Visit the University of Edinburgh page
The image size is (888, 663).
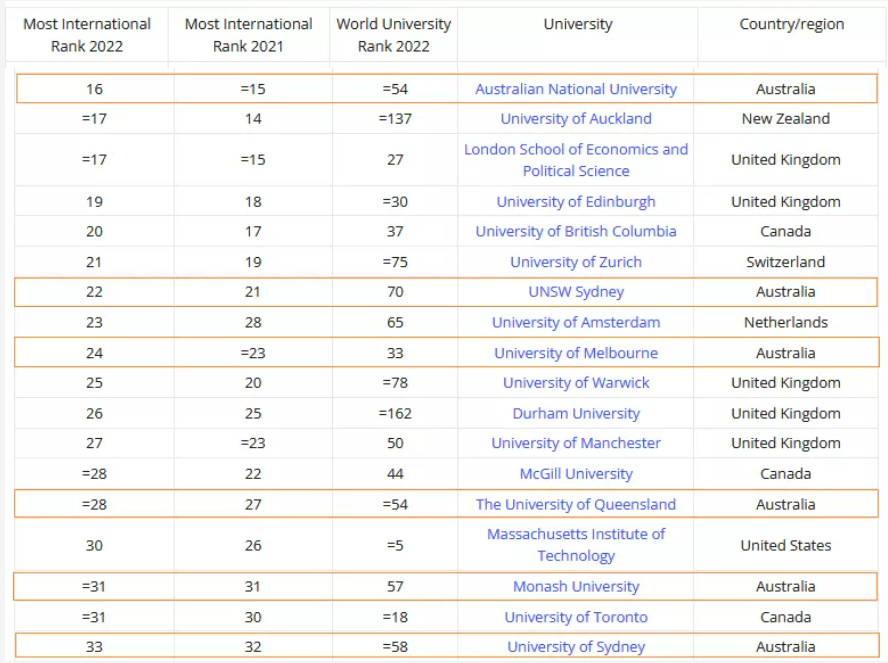pos(576,202)
